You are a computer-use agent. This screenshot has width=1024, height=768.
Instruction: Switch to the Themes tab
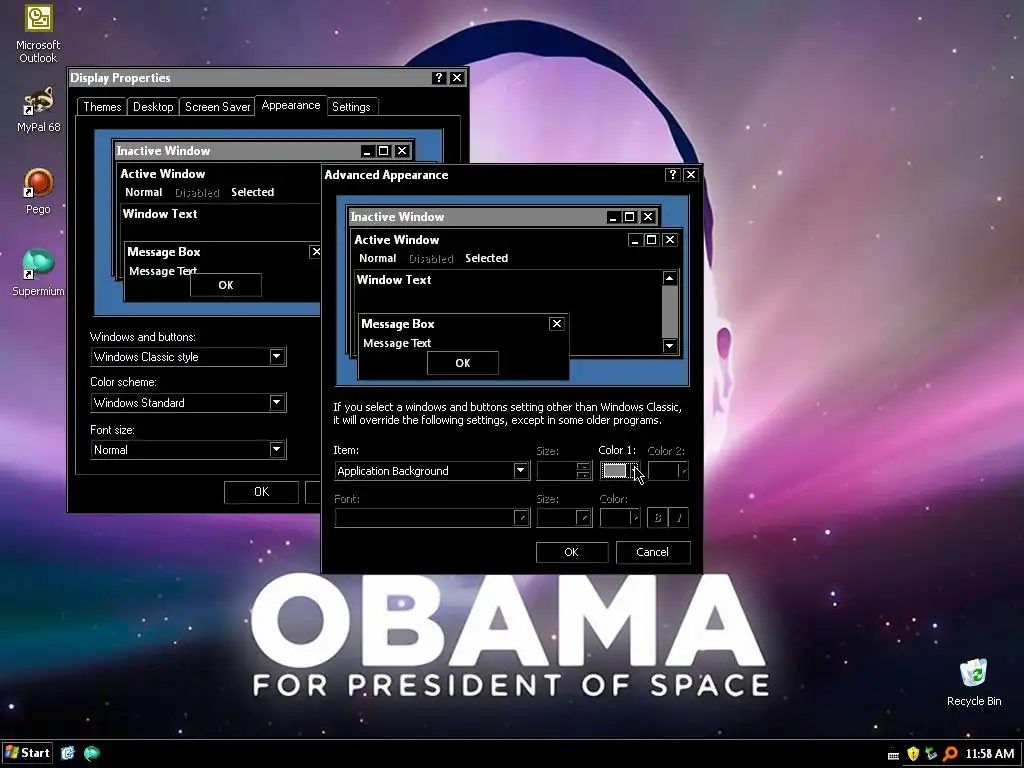pos(102,106)
